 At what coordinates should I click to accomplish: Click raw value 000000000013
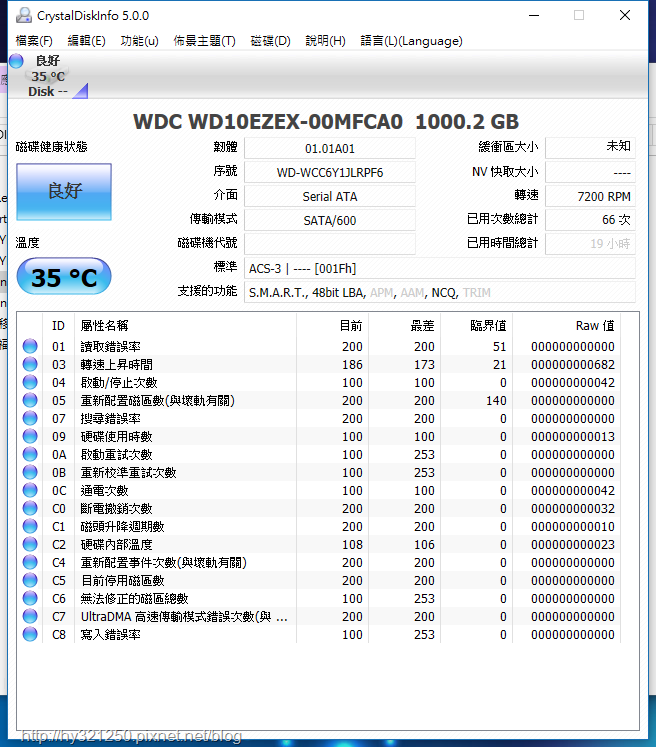[x=573, y=436]
